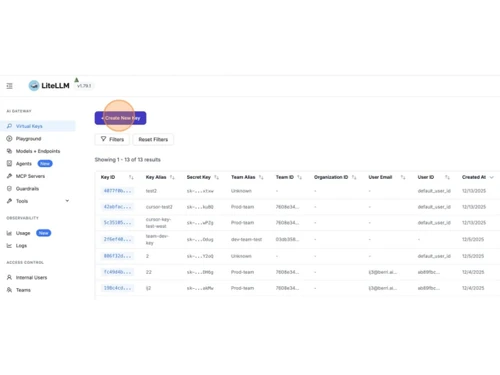
Task: Click Key Alias column header text
Action: click(156, 177)
